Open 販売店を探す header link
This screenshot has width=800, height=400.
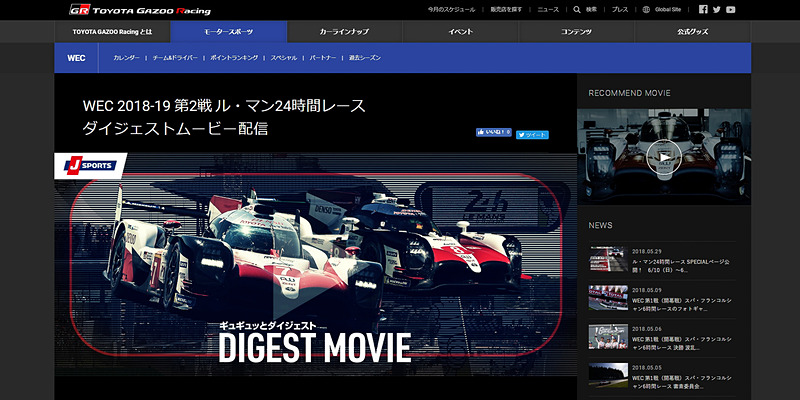tap(506, 10)
